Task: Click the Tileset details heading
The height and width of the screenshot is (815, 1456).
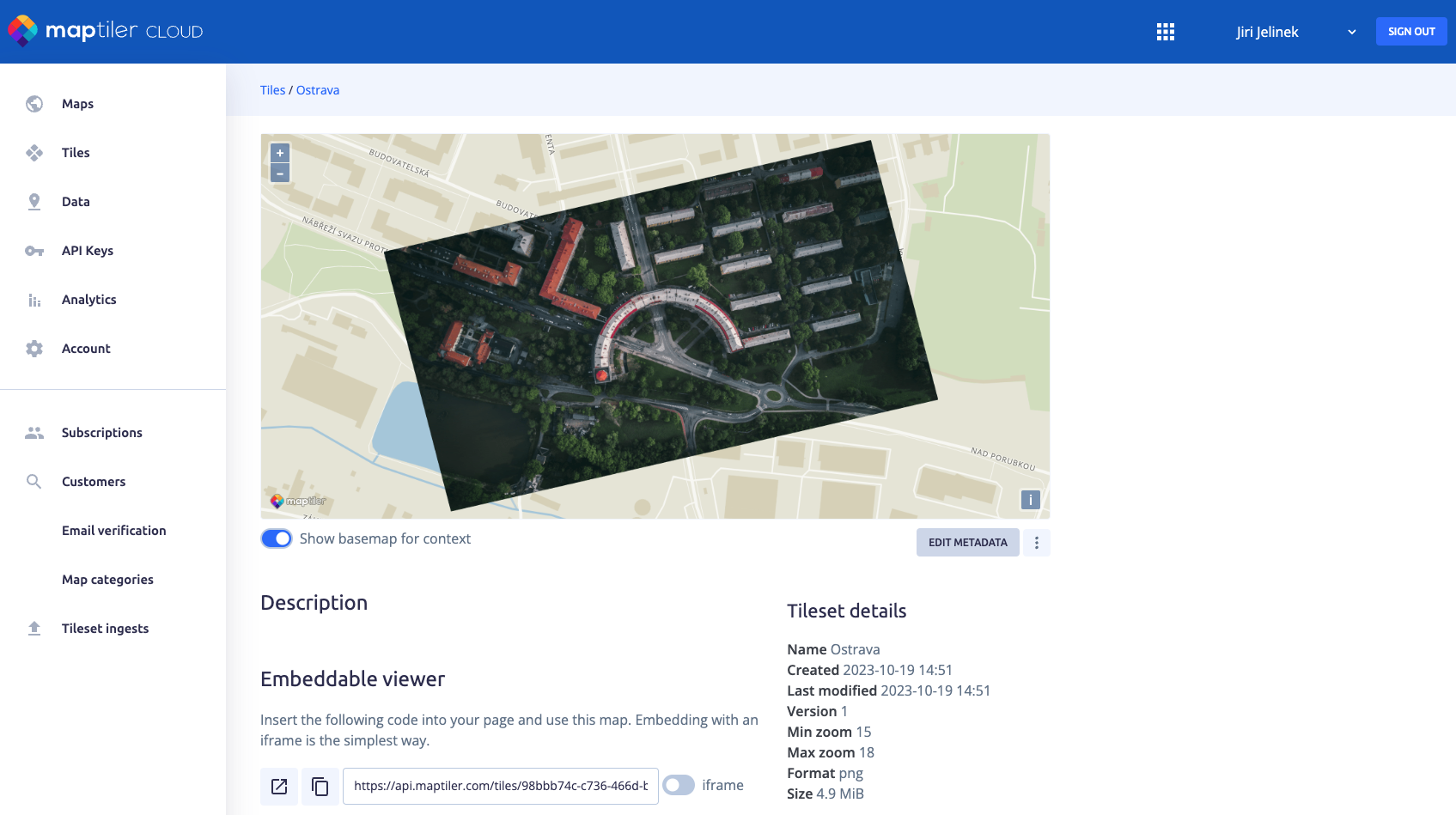Action: click(846, 611)
